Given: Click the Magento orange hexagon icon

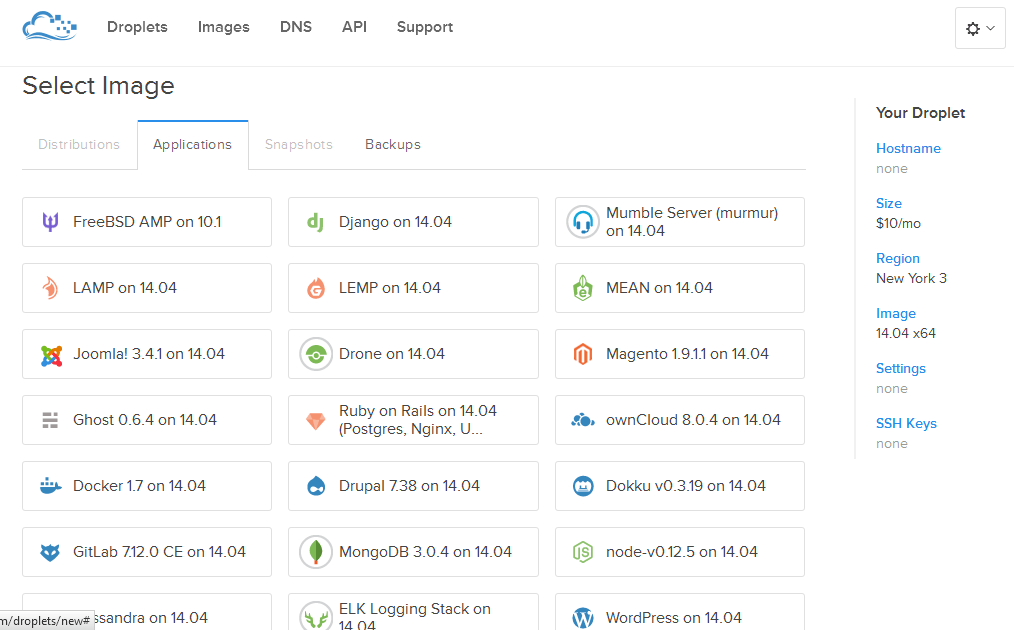Looking at the screenshot, I should 583,354.
